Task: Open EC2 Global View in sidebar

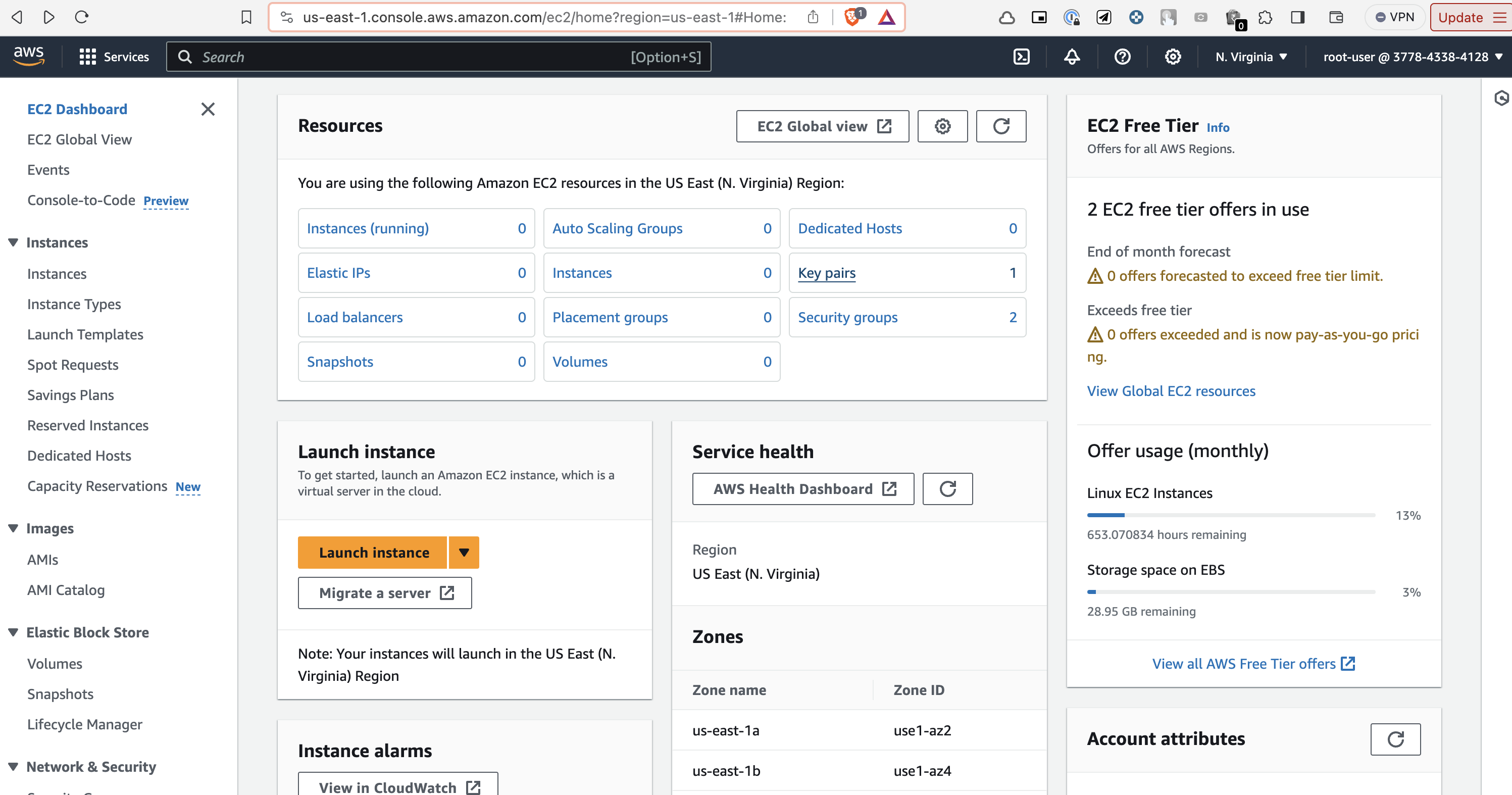Action: 79,140
